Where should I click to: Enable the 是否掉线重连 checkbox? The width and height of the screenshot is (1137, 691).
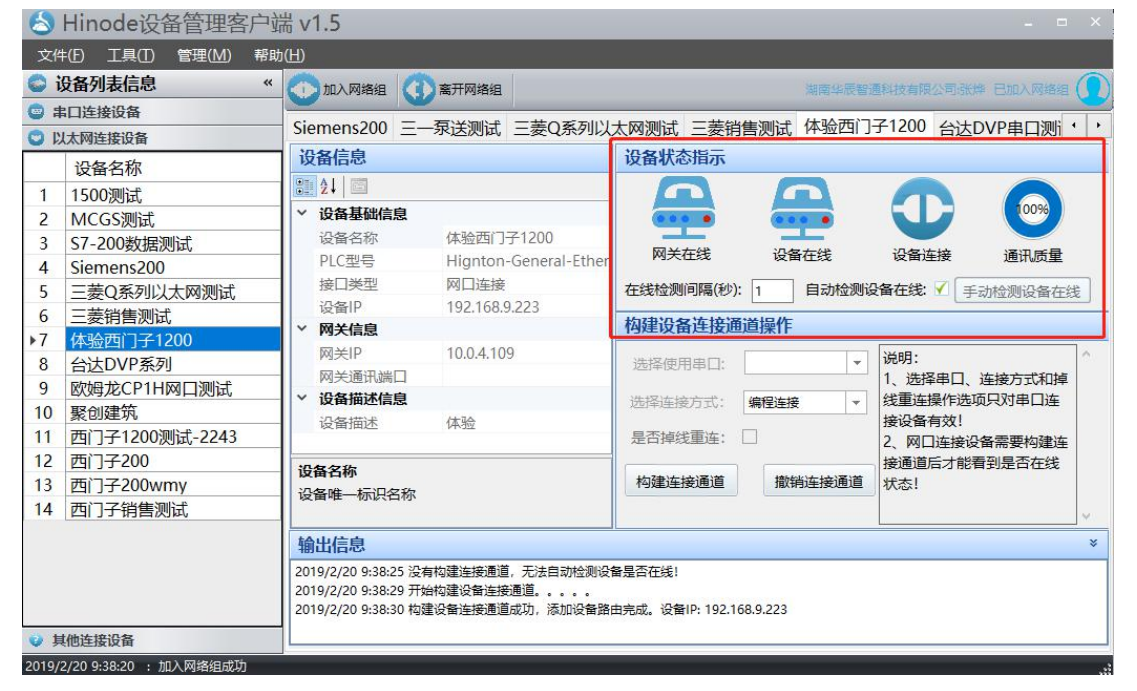(749, 437)
